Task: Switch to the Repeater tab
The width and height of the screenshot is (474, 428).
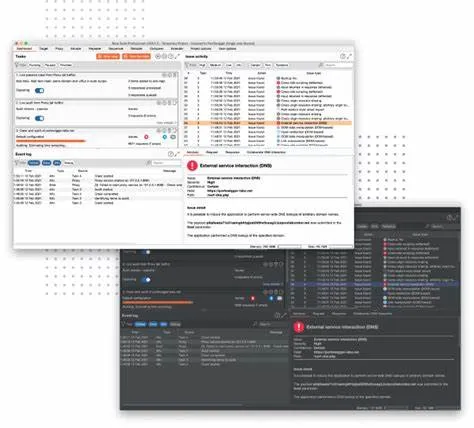Action: click(x=95, y=49)
